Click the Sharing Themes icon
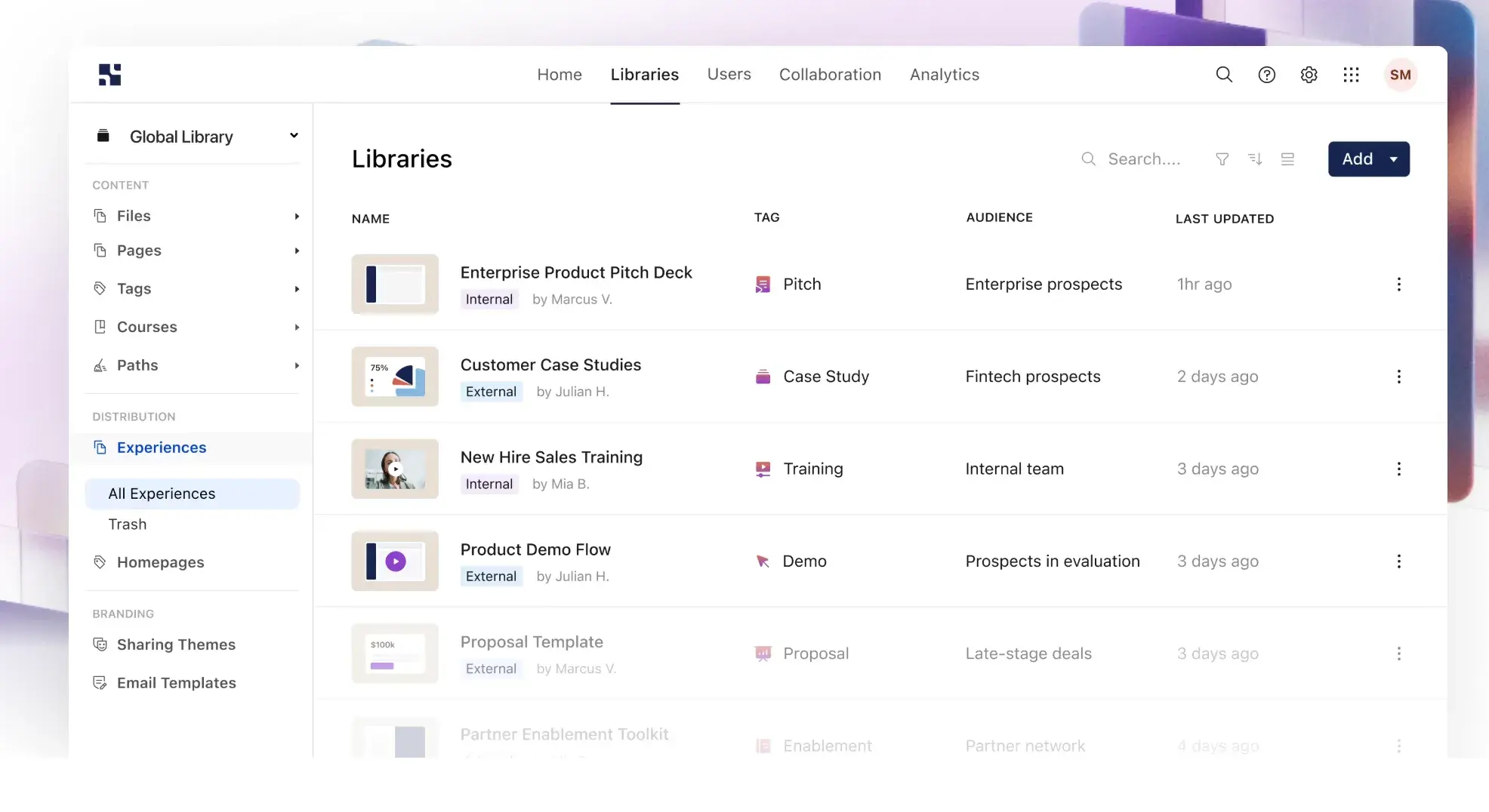The width and height of the screenshot is (1489, 812). pos(100,644)
